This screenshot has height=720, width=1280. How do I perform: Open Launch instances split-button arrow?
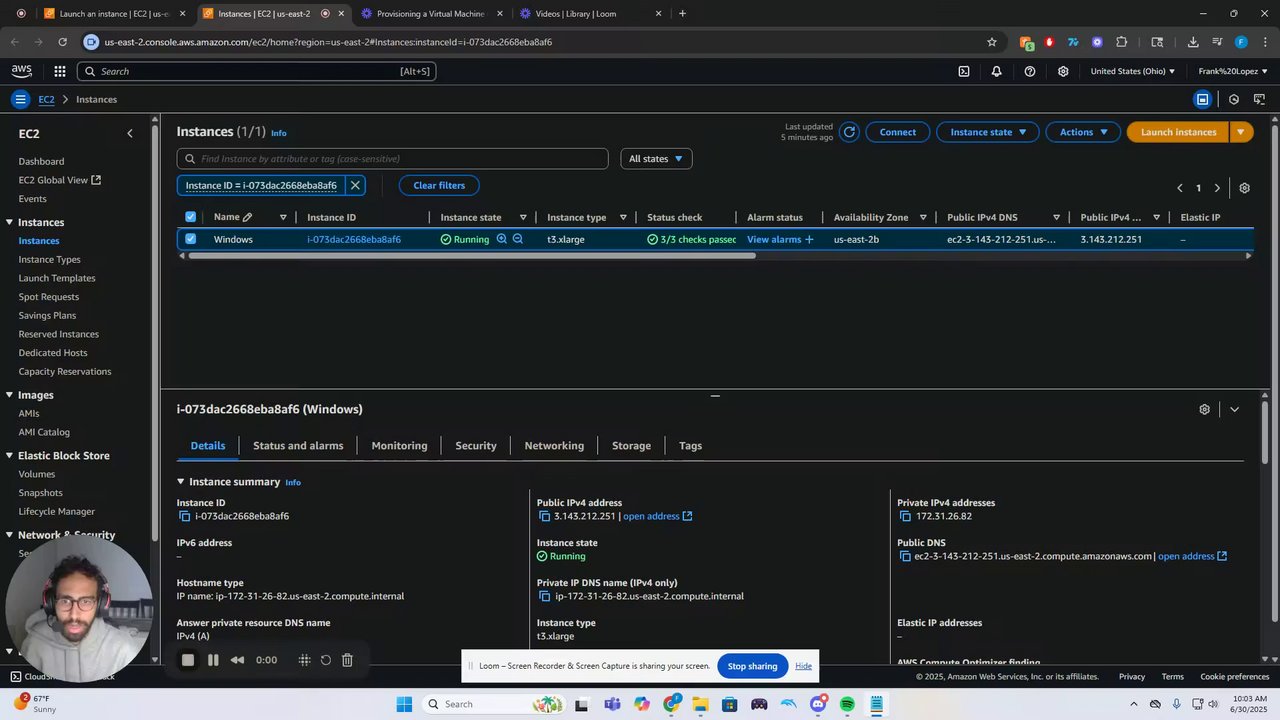(x=1241, y=132)
